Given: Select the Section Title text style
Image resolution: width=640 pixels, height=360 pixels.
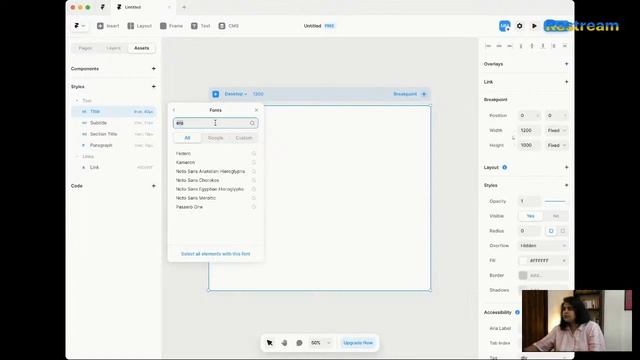Looking at the screenshot, I should click(x=113, y=134).
